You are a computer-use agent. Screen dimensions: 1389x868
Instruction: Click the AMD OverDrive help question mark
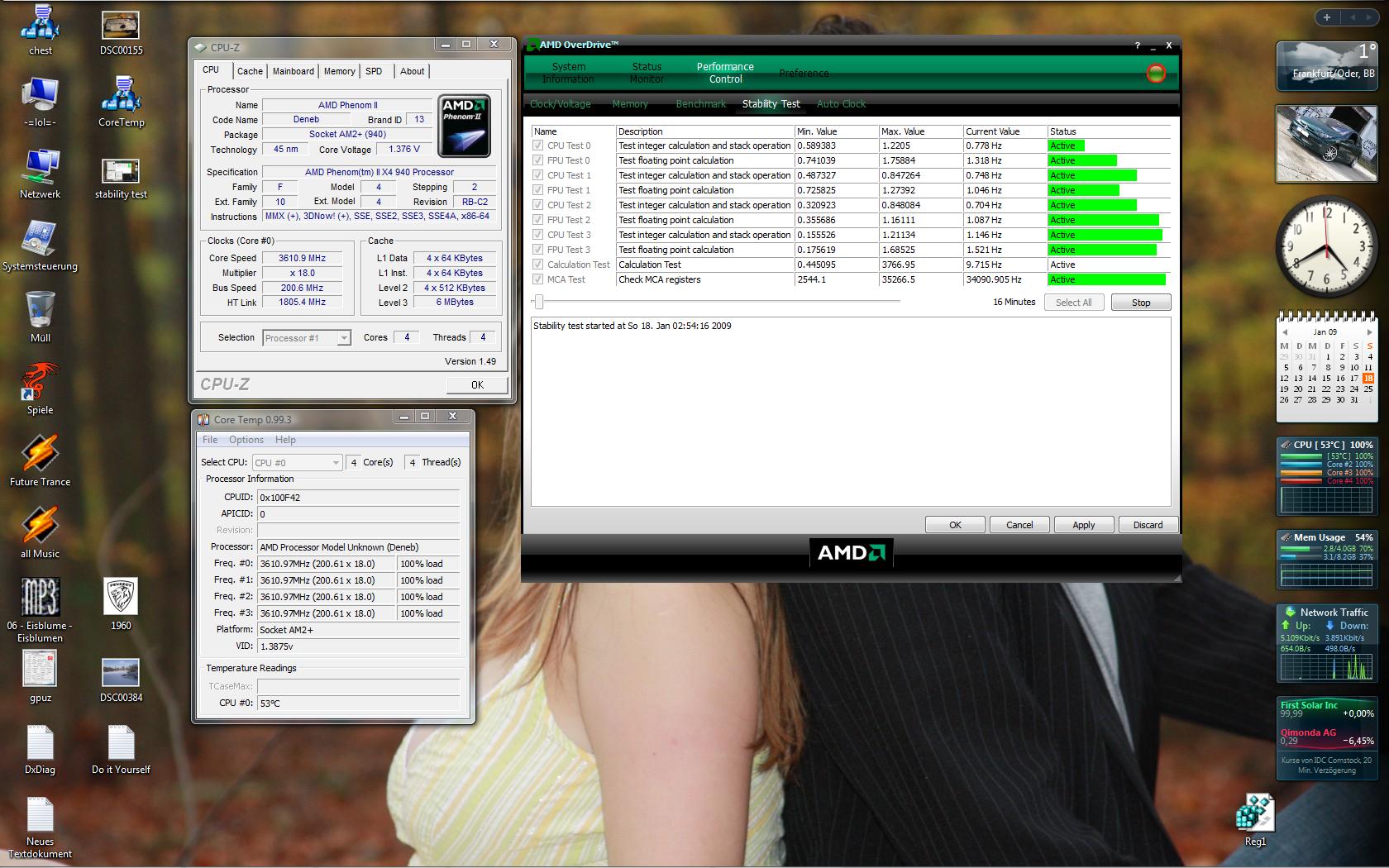[1137, 45]
